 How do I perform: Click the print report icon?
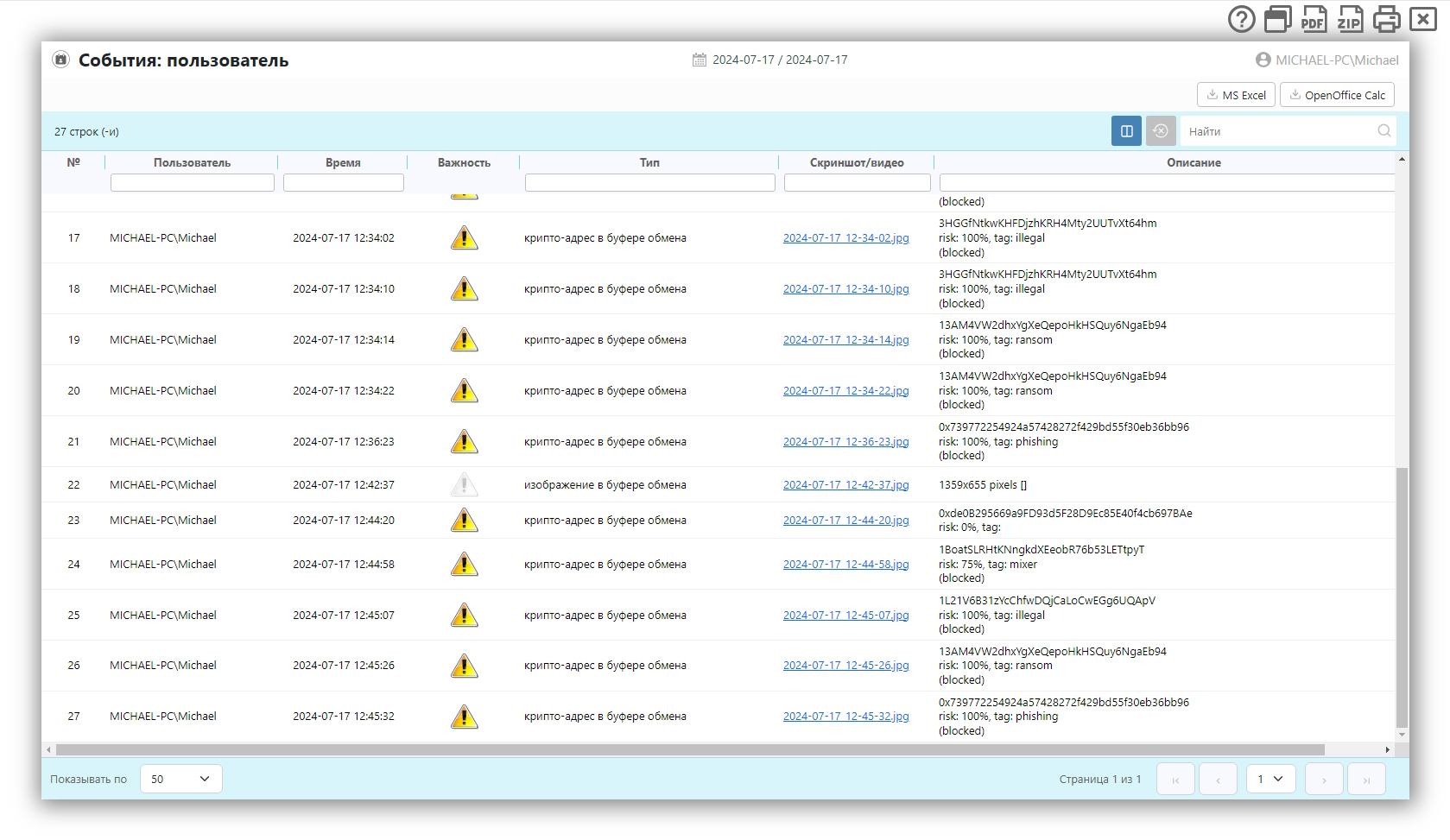tap(1386, 19)
